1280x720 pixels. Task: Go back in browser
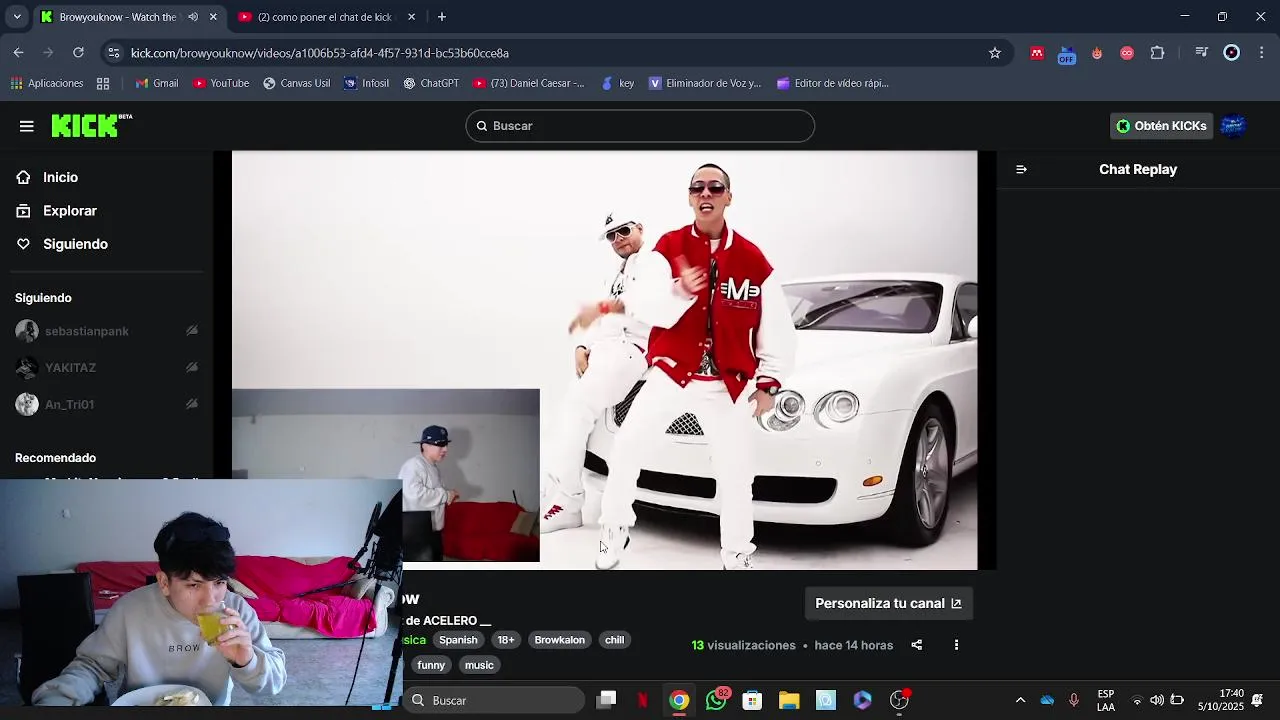click(19, 53)
